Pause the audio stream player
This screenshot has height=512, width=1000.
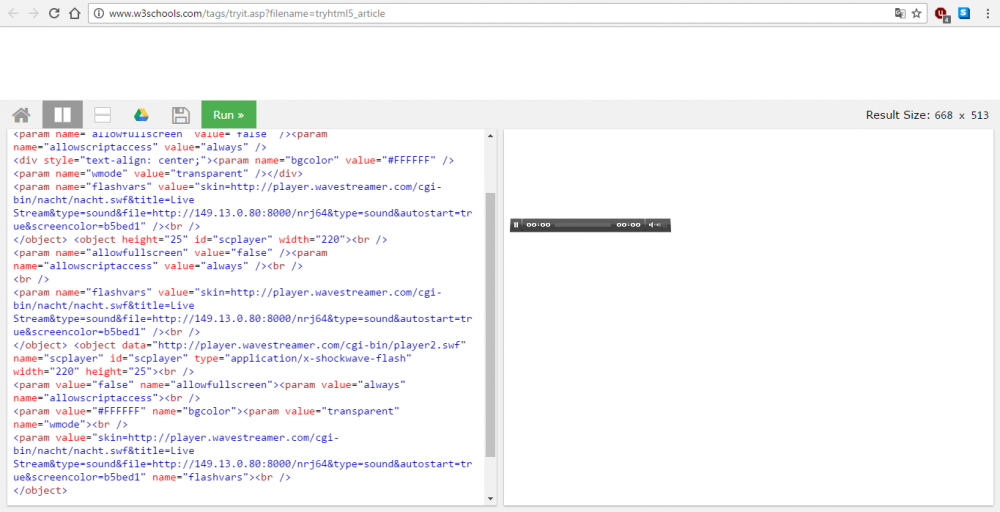(x=516, y=225)
